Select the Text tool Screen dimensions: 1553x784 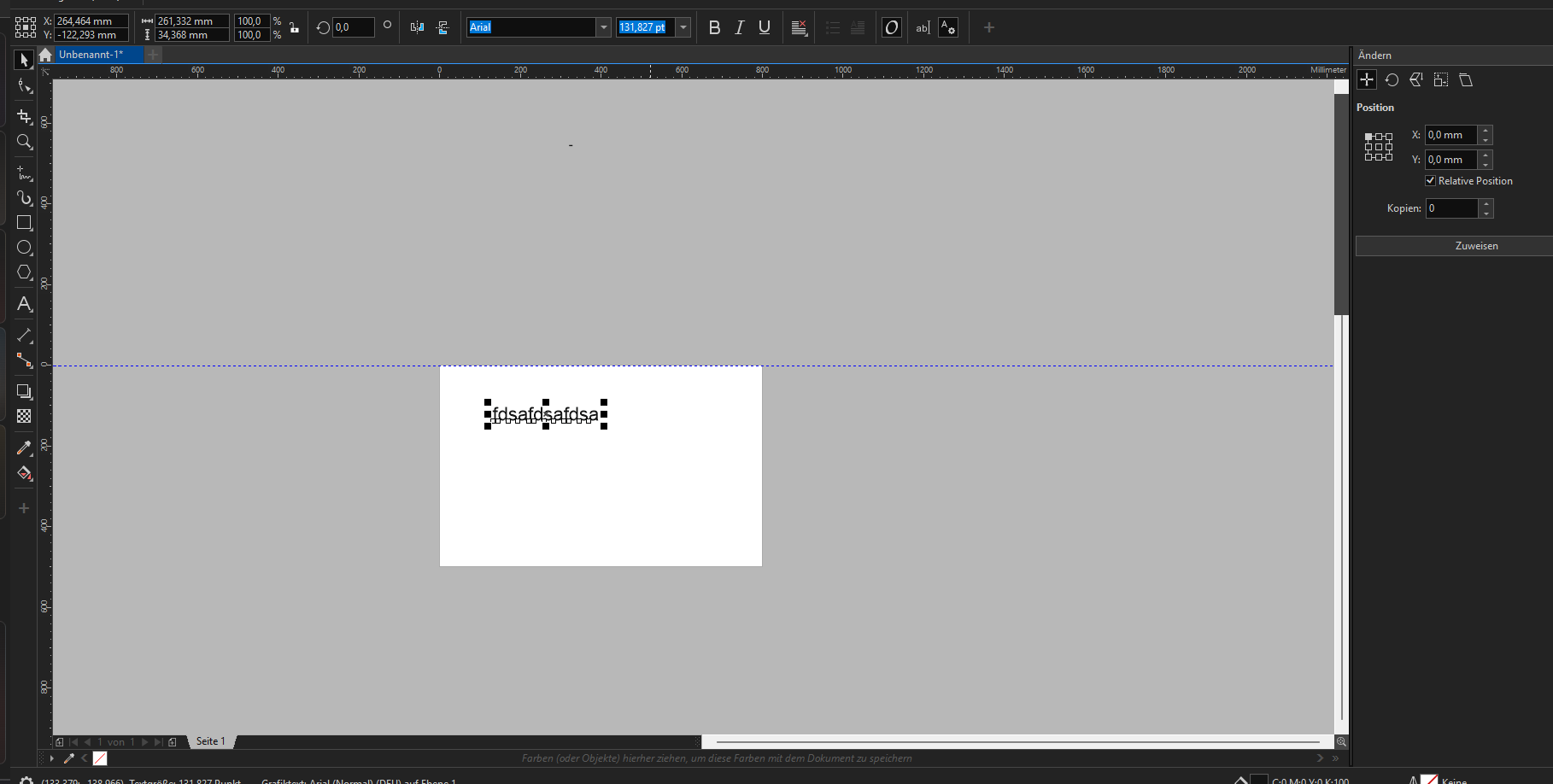(24, 304)
